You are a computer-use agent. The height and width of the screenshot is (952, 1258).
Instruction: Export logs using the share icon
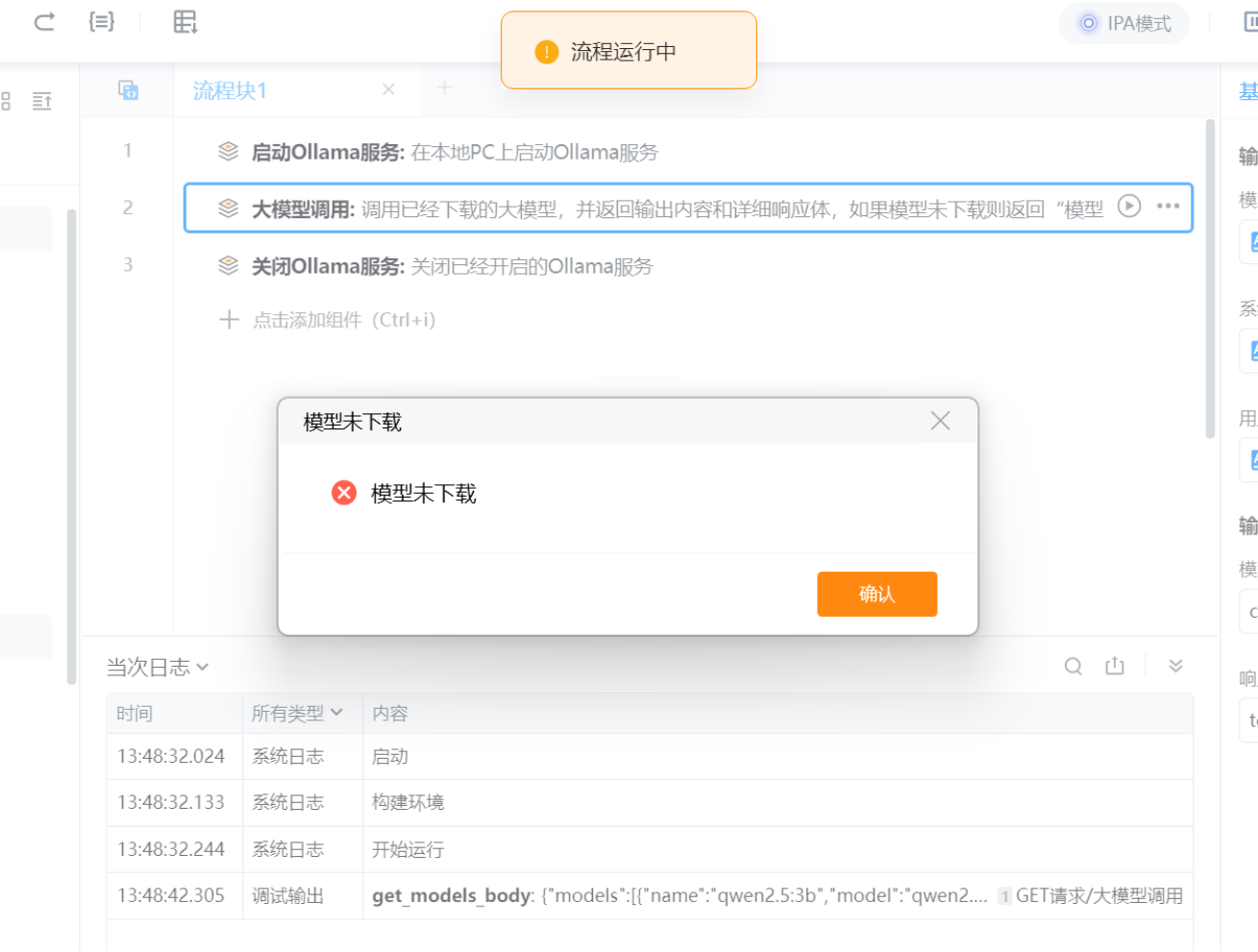tap(1115, 667)
